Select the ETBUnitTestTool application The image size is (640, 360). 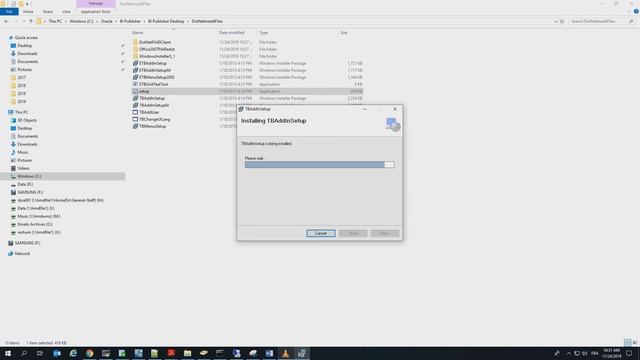coord(153,84)
